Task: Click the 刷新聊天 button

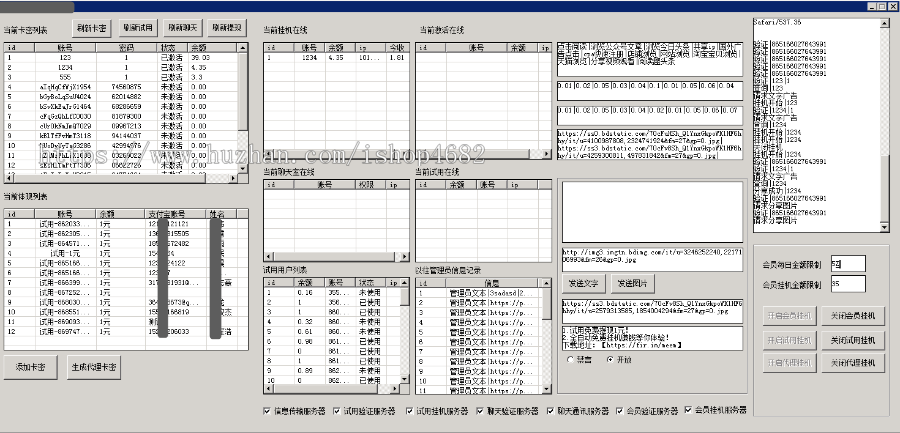Action: (x=183, y=27)
